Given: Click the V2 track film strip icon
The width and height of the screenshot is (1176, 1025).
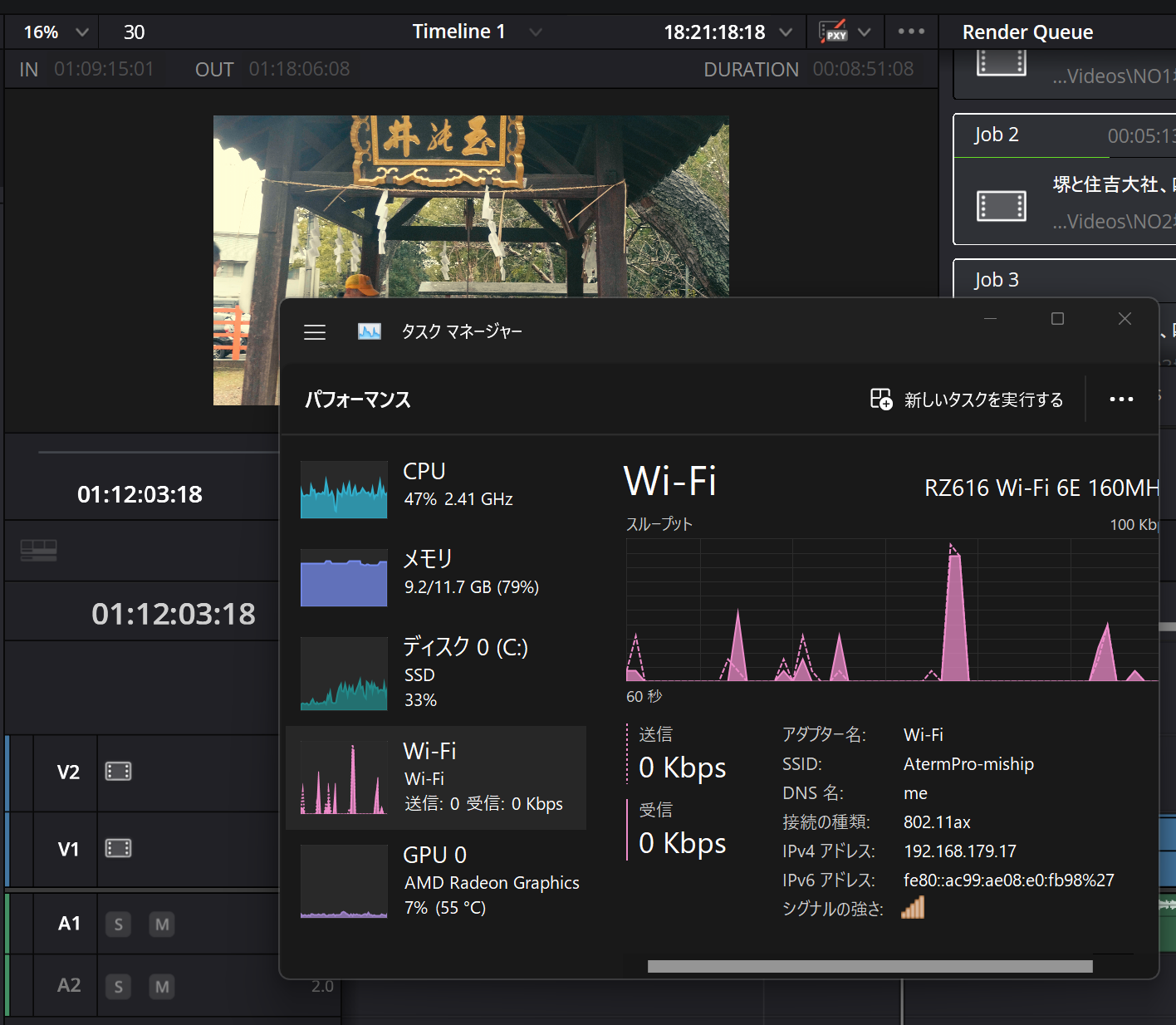Looking at the screenshot, I should pos(118,772).
